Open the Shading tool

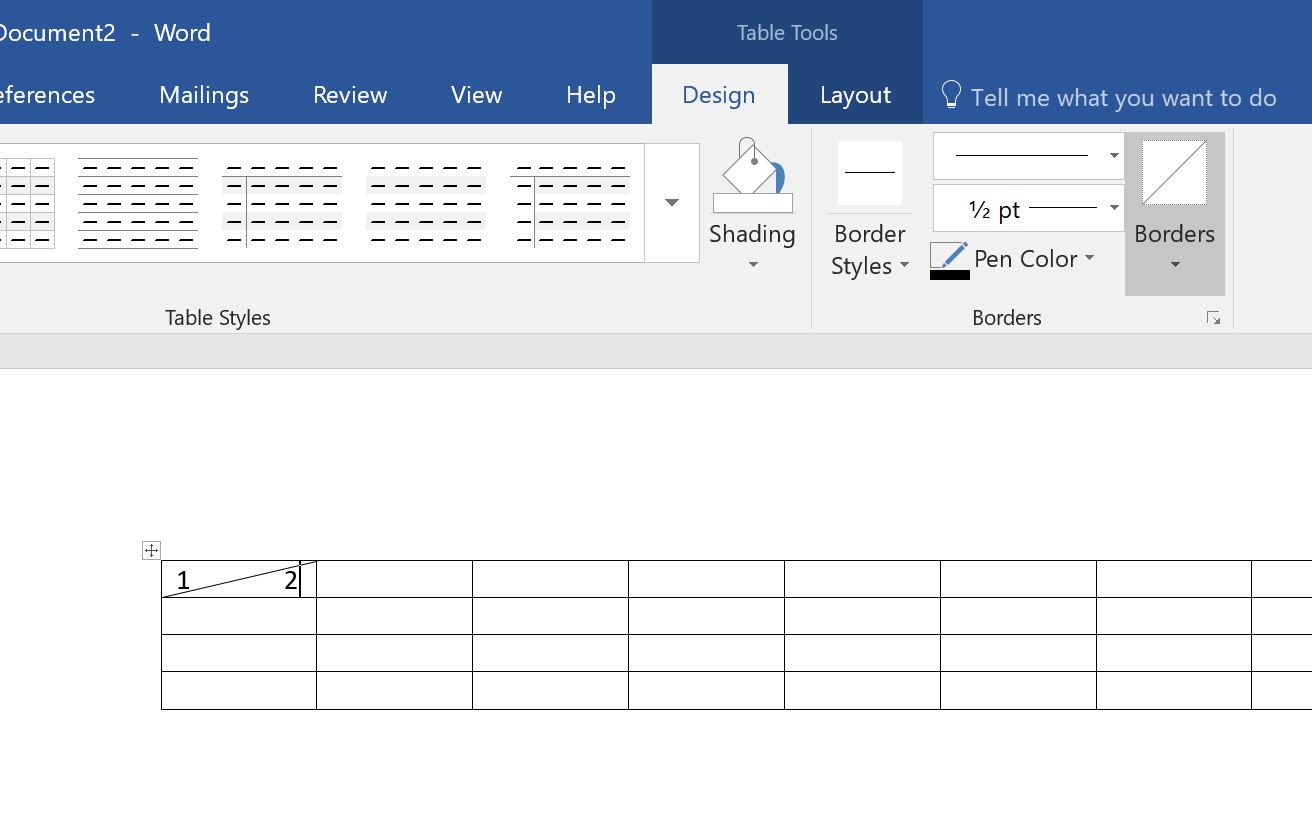point(752,212)
